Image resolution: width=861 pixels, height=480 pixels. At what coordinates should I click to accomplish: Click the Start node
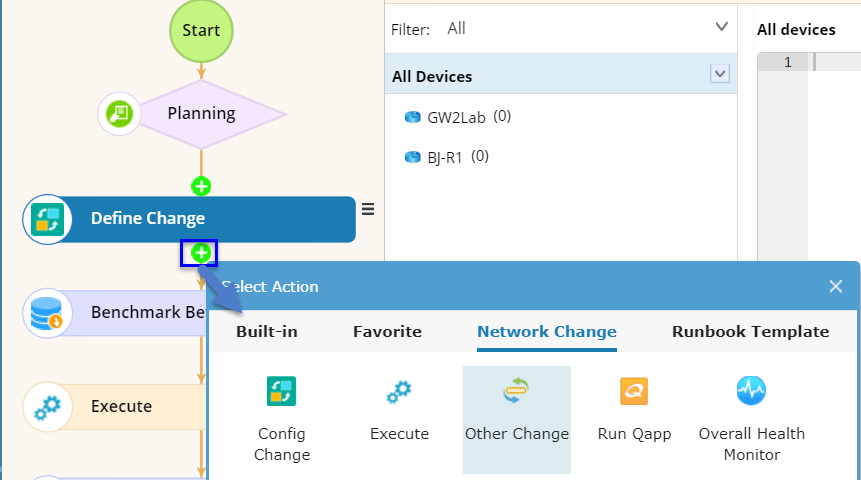[201, 30]
